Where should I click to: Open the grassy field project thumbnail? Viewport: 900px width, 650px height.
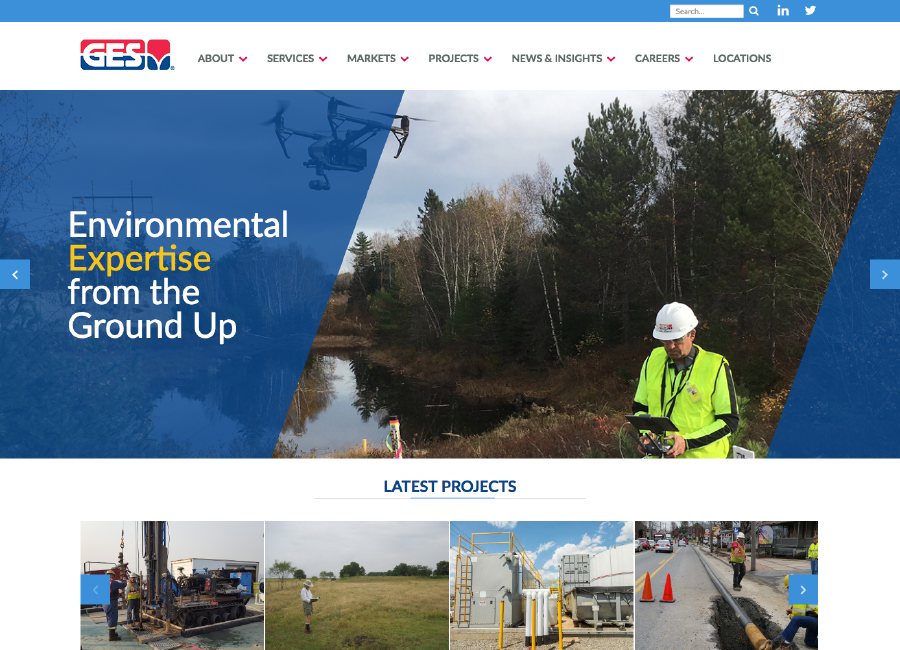tap(357, 586)
